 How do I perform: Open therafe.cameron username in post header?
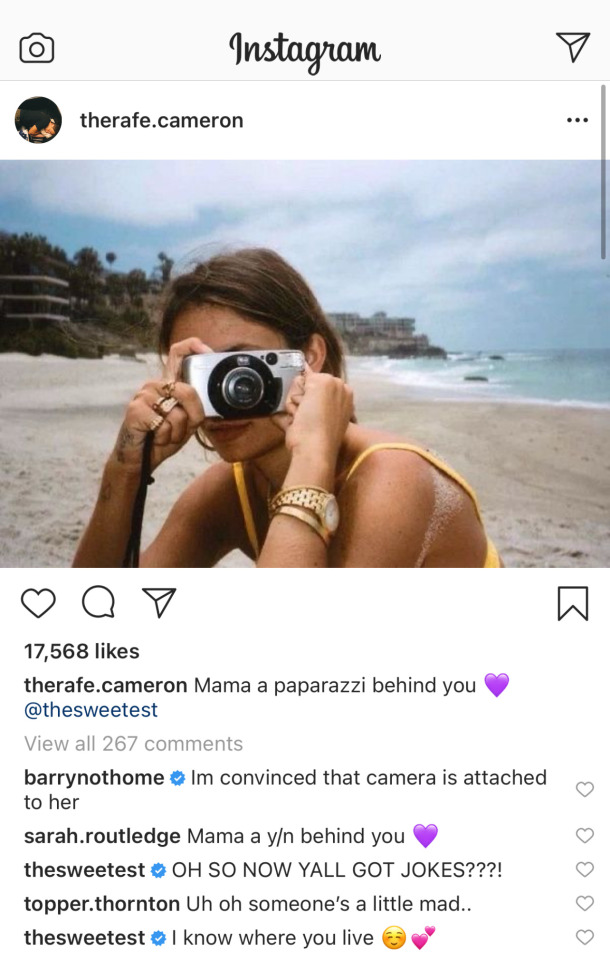[161, 121]
